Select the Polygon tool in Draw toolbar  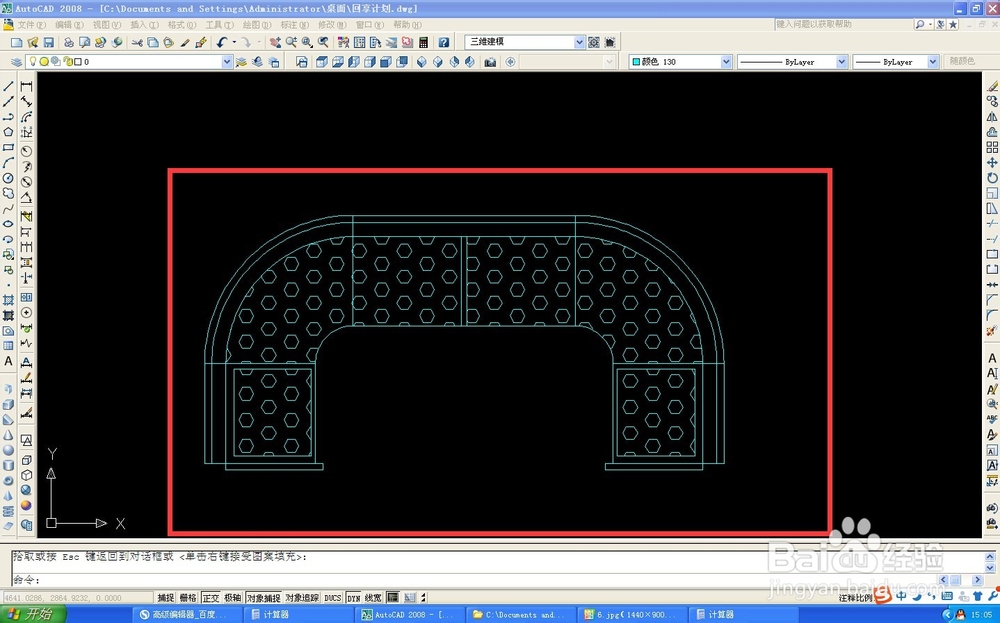8,132
